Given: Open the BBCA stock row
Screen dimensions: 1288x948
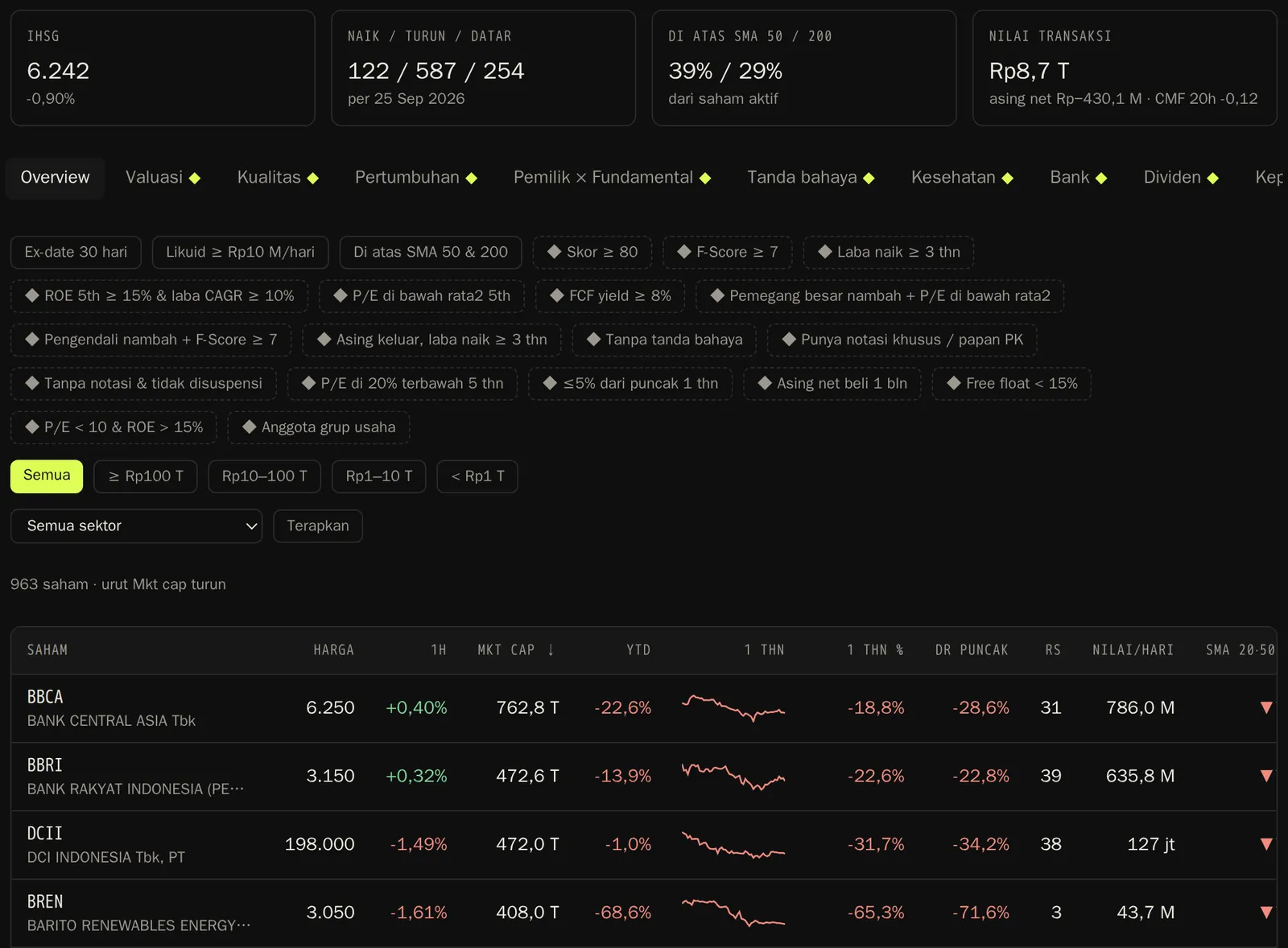Looking at the screenshot, I should 643,708.
